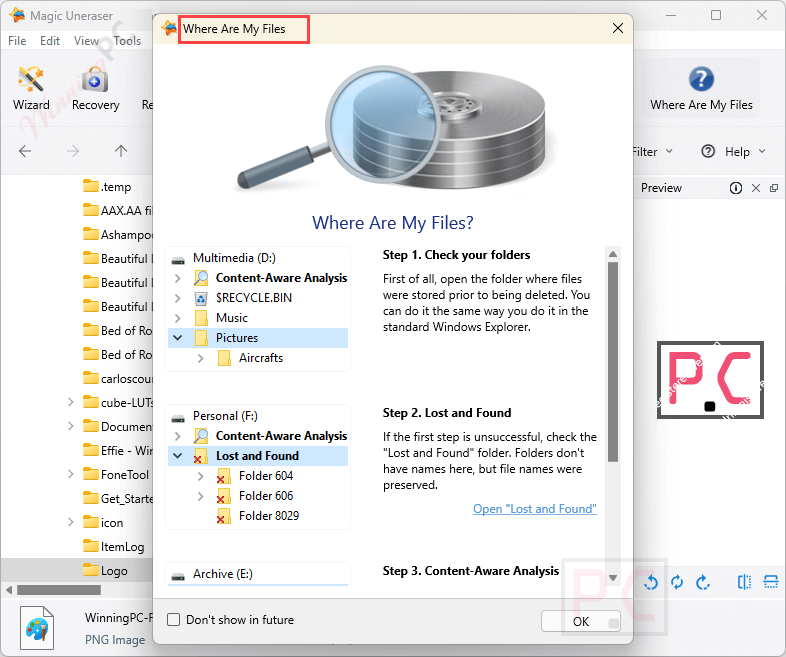786x657 pixels.
Task: Click the Preview panel info icon
Action: tap(735, 188)
